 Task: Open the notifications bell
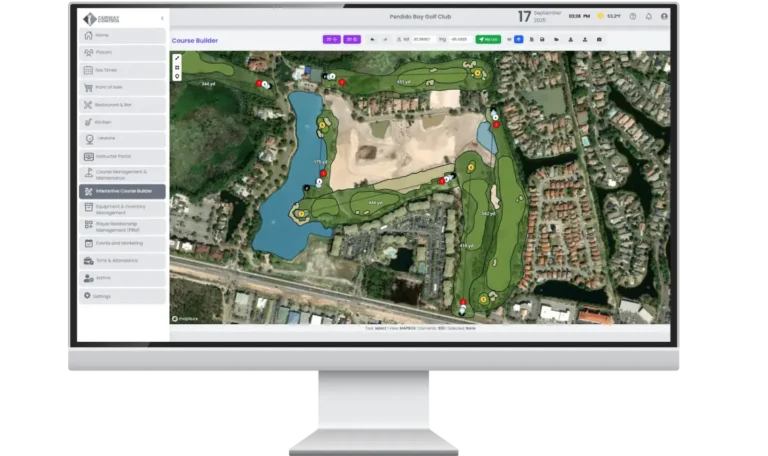pos(649,17)
